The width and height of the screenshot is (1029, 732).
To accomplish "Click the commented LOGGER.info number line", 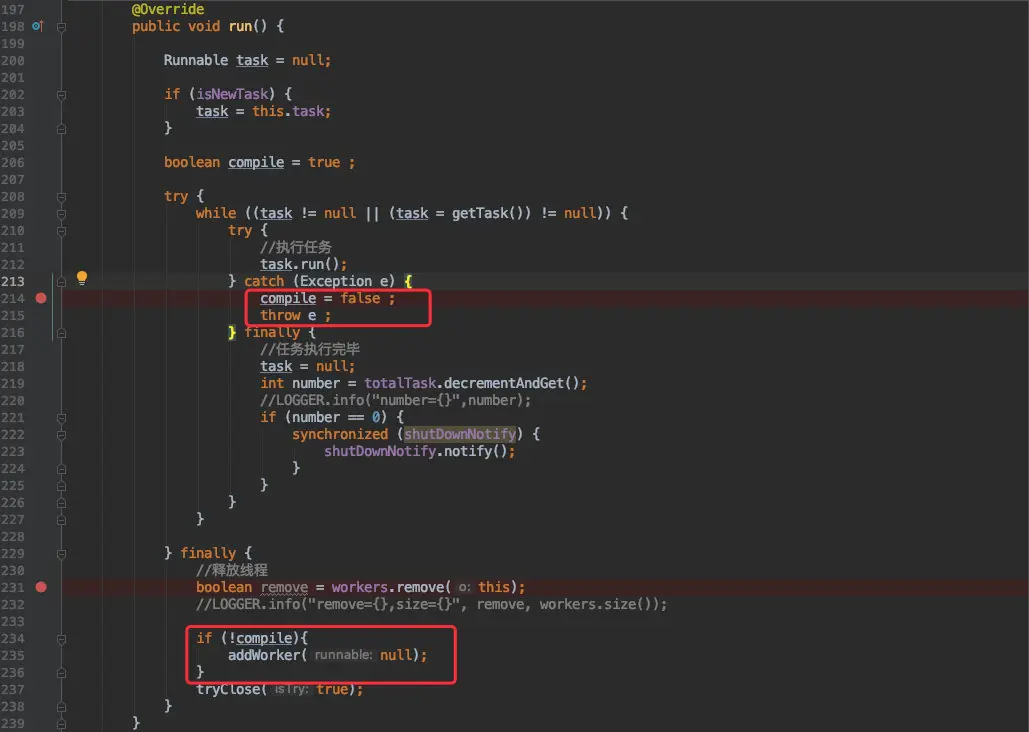I will coord(395,400).
